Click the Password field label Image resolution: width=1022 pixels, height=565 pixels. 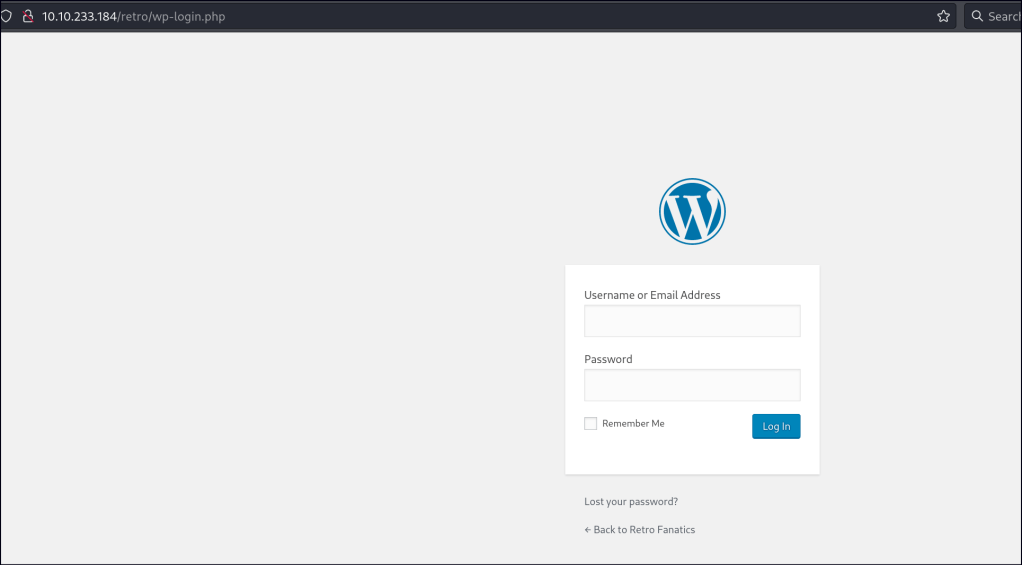608,359
